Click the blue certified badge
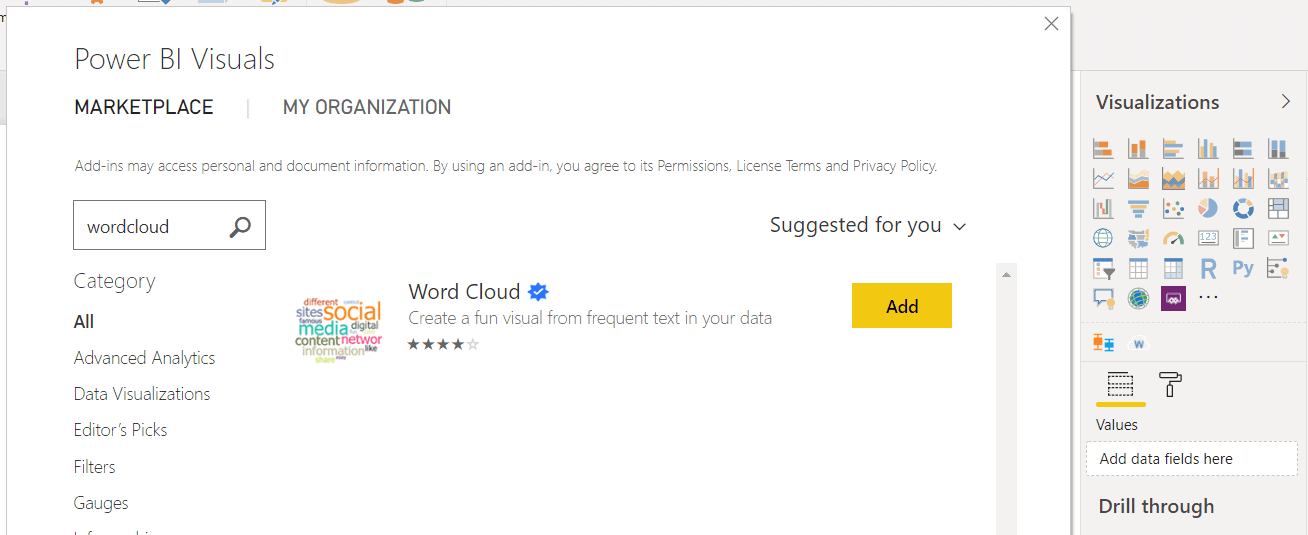Viewport: 1308px width, 535px height. click(538, 292)
